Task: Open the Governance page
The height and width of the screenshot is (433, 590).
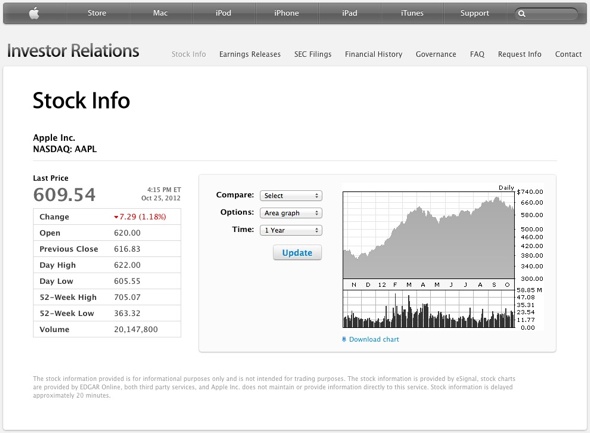Action: [436, 54]
